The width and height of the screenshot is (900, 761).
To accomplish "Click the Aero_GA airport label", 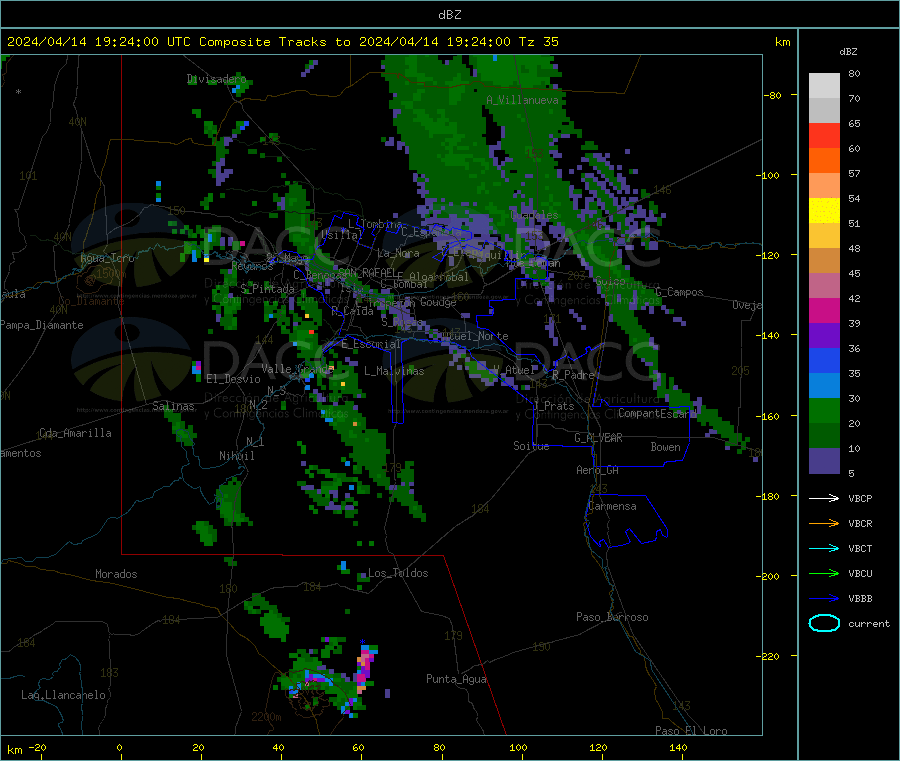I will point(598,471).
